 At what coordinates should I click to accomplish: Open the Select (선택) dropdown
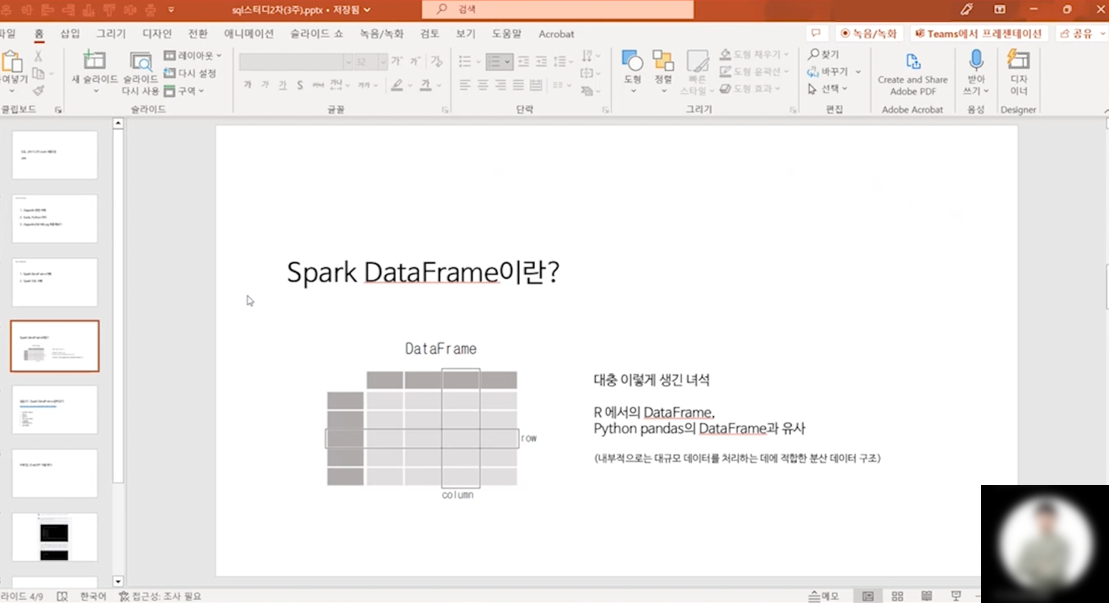tap(827, 88)
